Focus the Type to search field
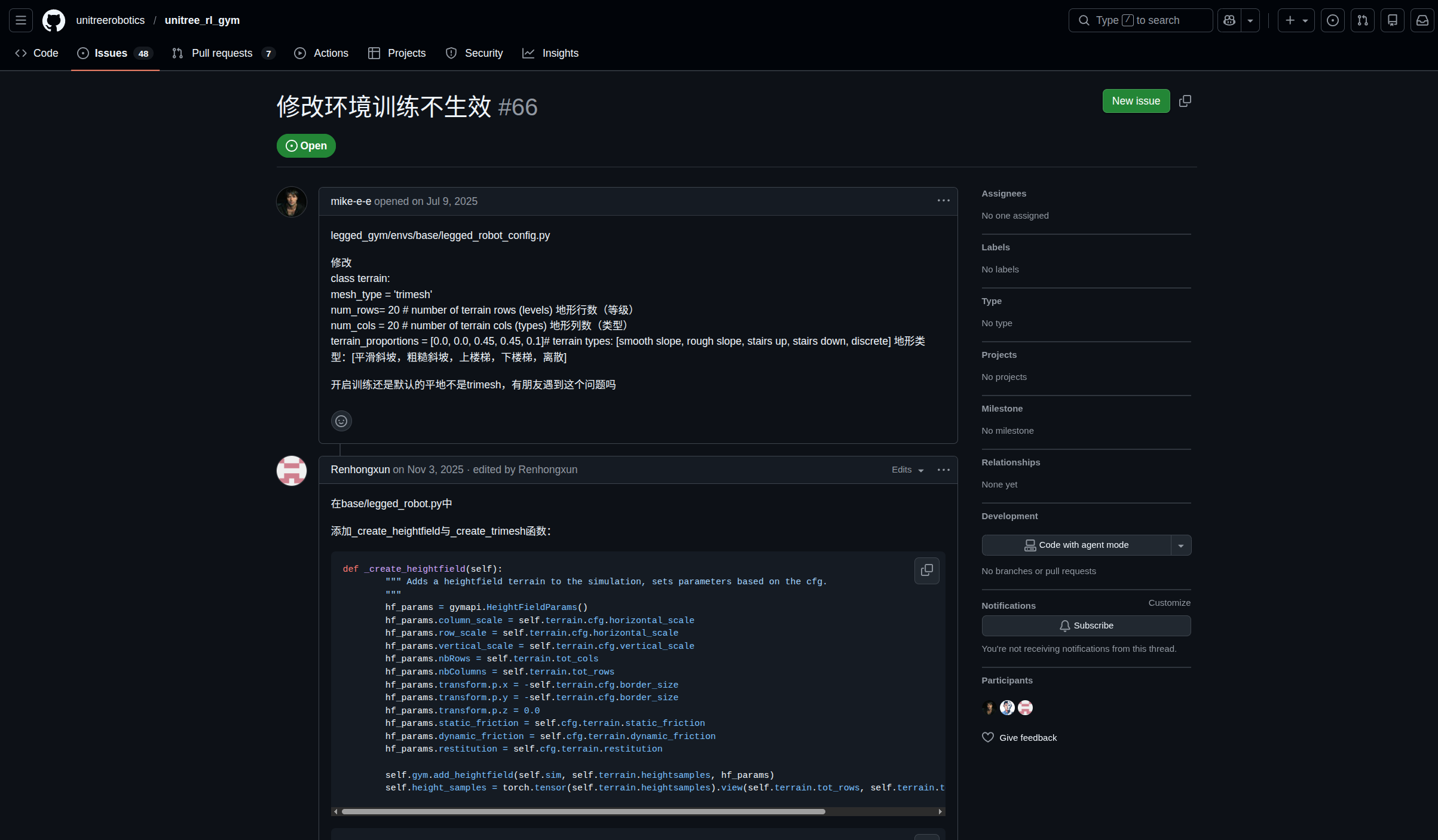 coord(1140,20)
